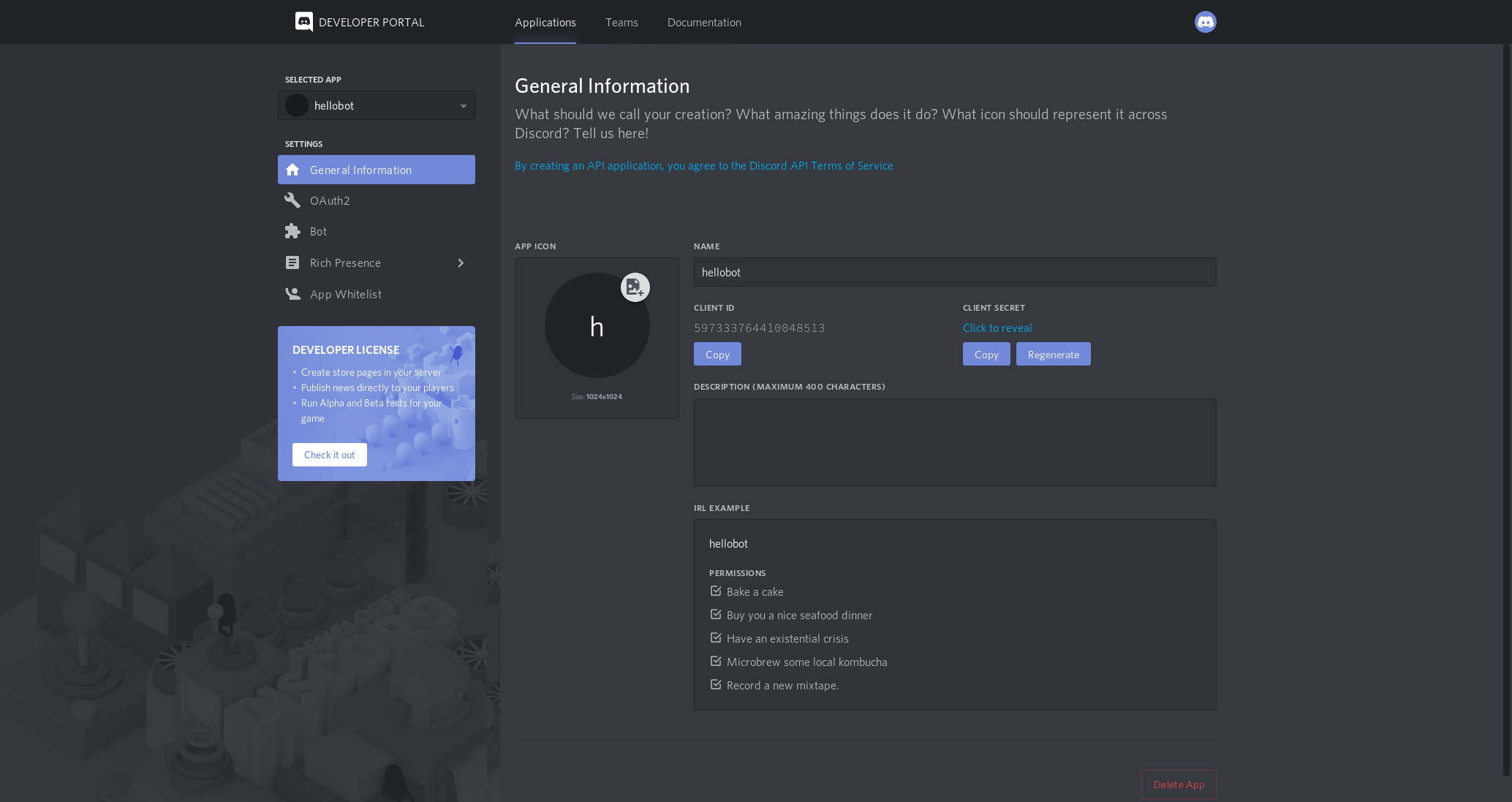This screenshot has height=802, width=1512.
Task: Click the Regenerate button for client secret
Action: click(x=1053, y=354)
